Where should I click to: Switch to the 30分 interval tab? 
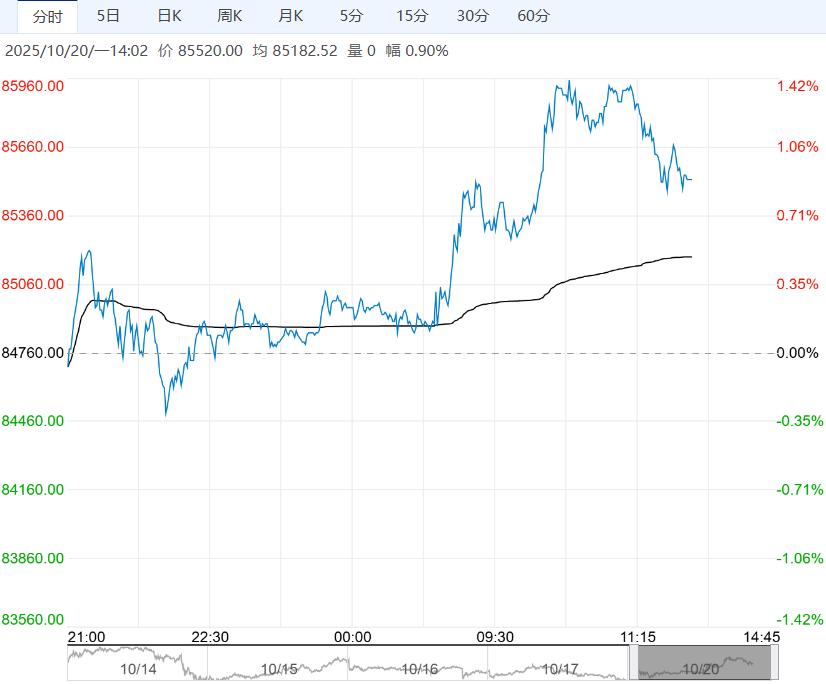(x=473, y=16)
